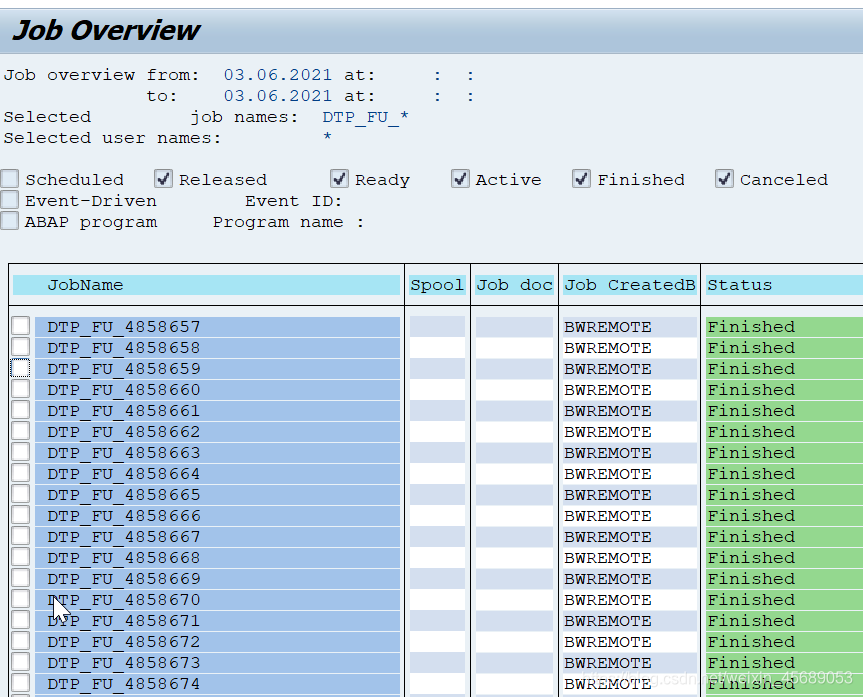Select row checkbox for DTP_FU_4858659
This screenshot has height=697, width=863.
(x=20, y=368)
